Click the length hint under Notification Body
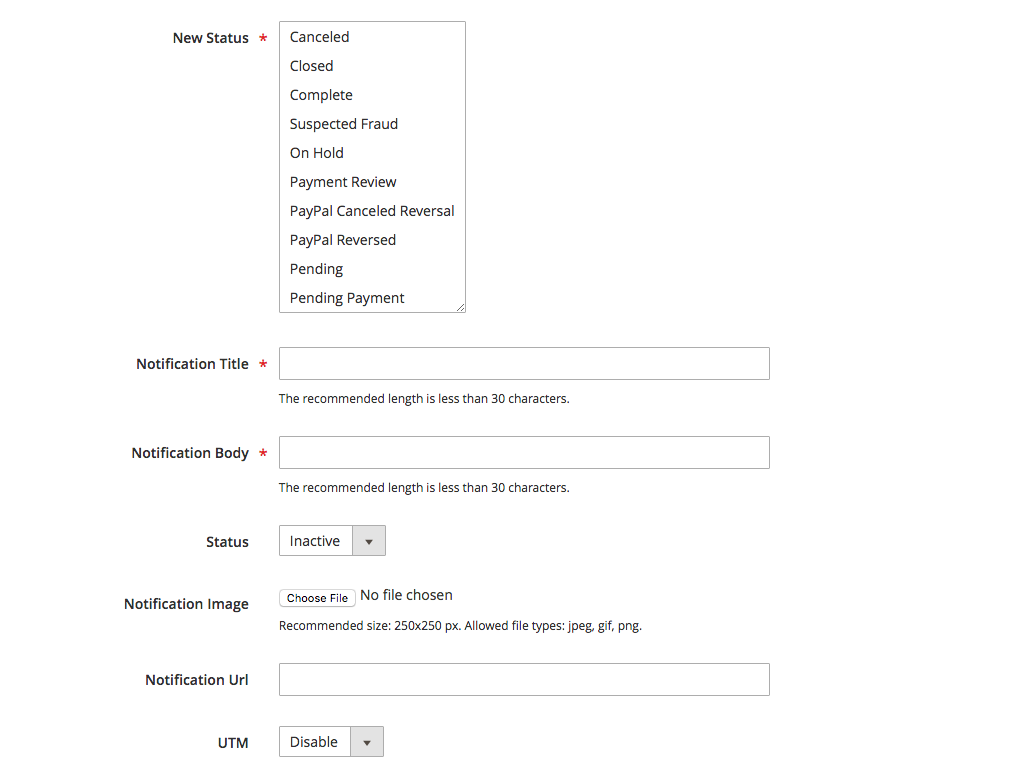 (424, 488)
